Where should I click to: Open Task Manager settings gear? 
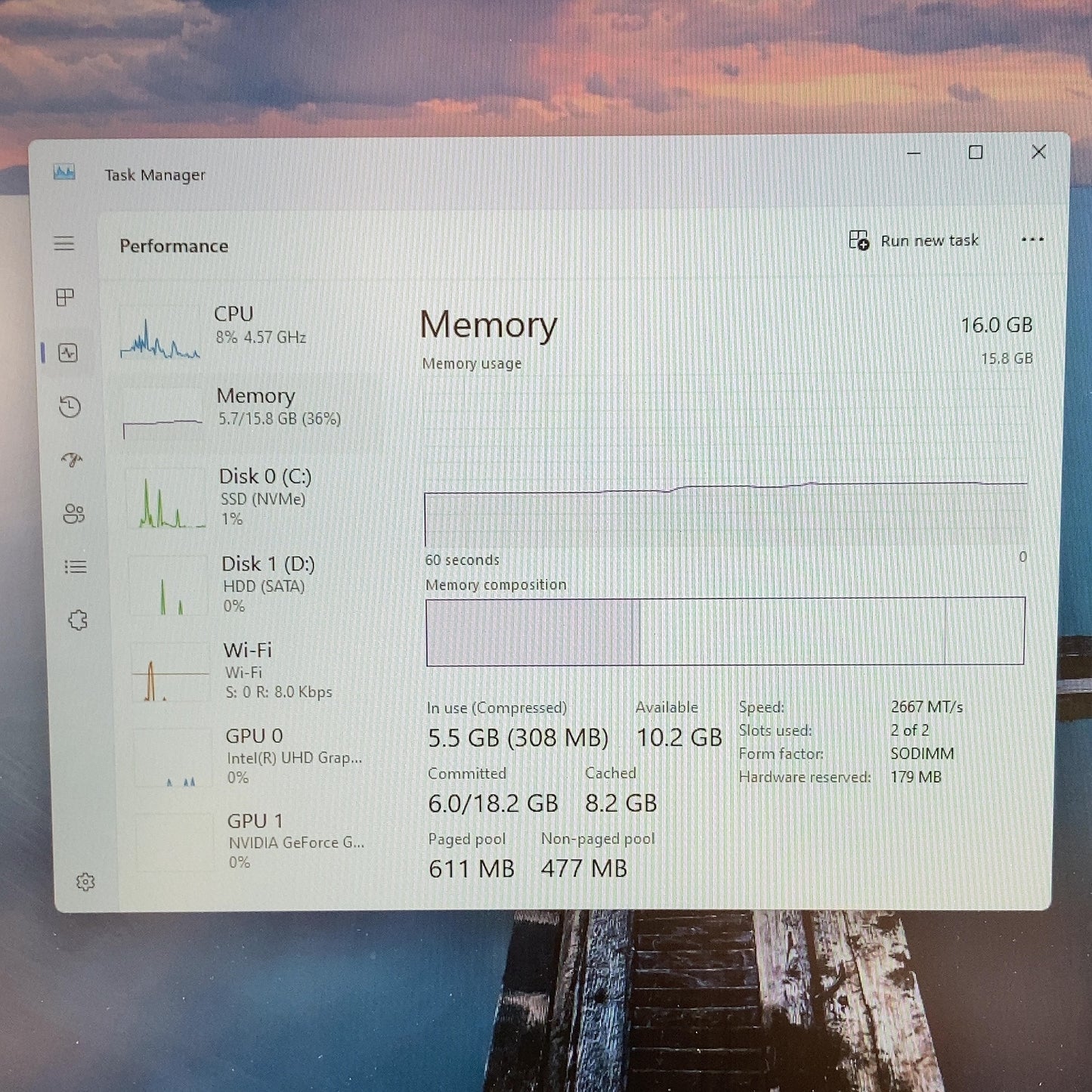[x=85, y=882]
